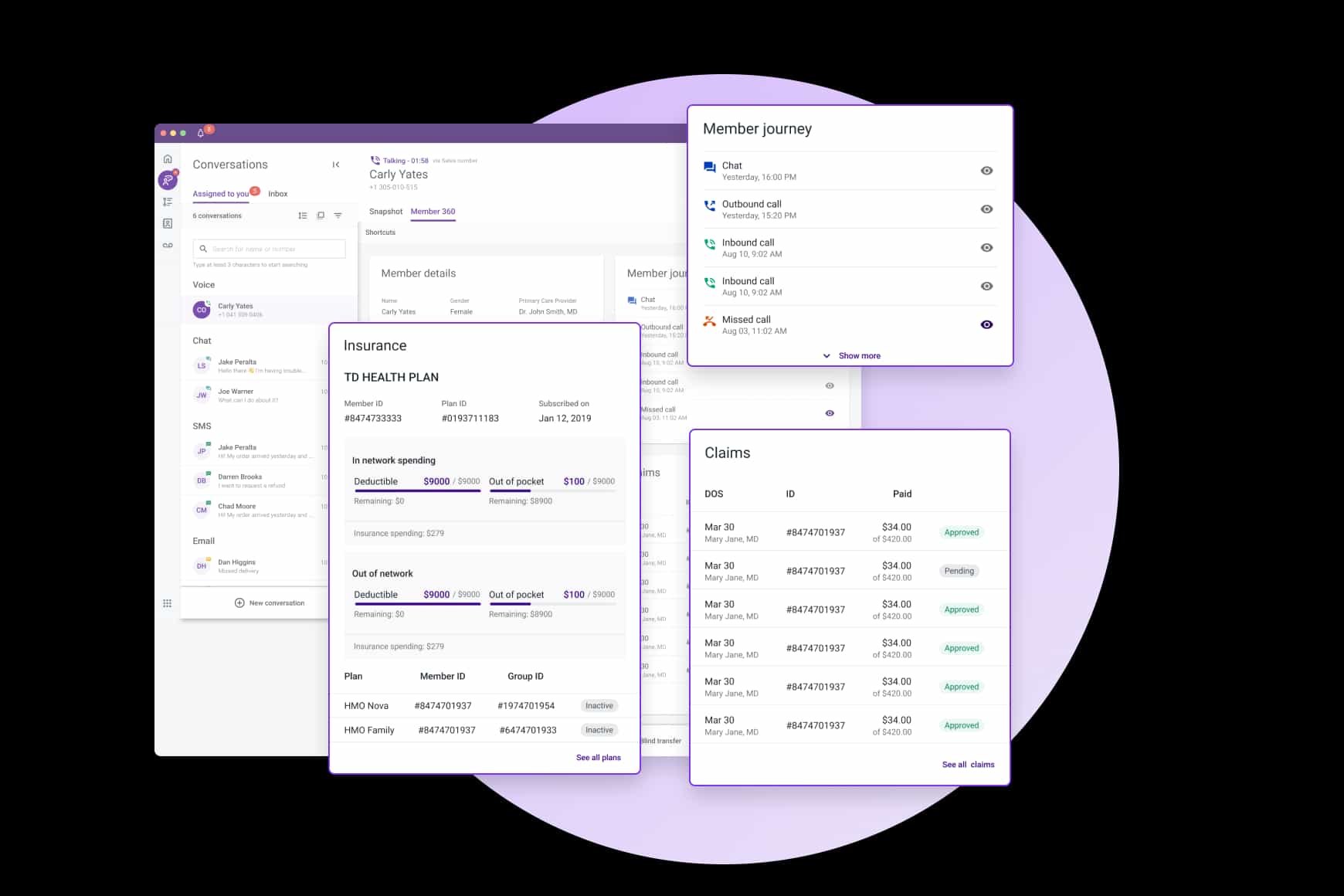Click See all plans in the Insurance card
1344x896 pixels.
(x=598, y=758)
